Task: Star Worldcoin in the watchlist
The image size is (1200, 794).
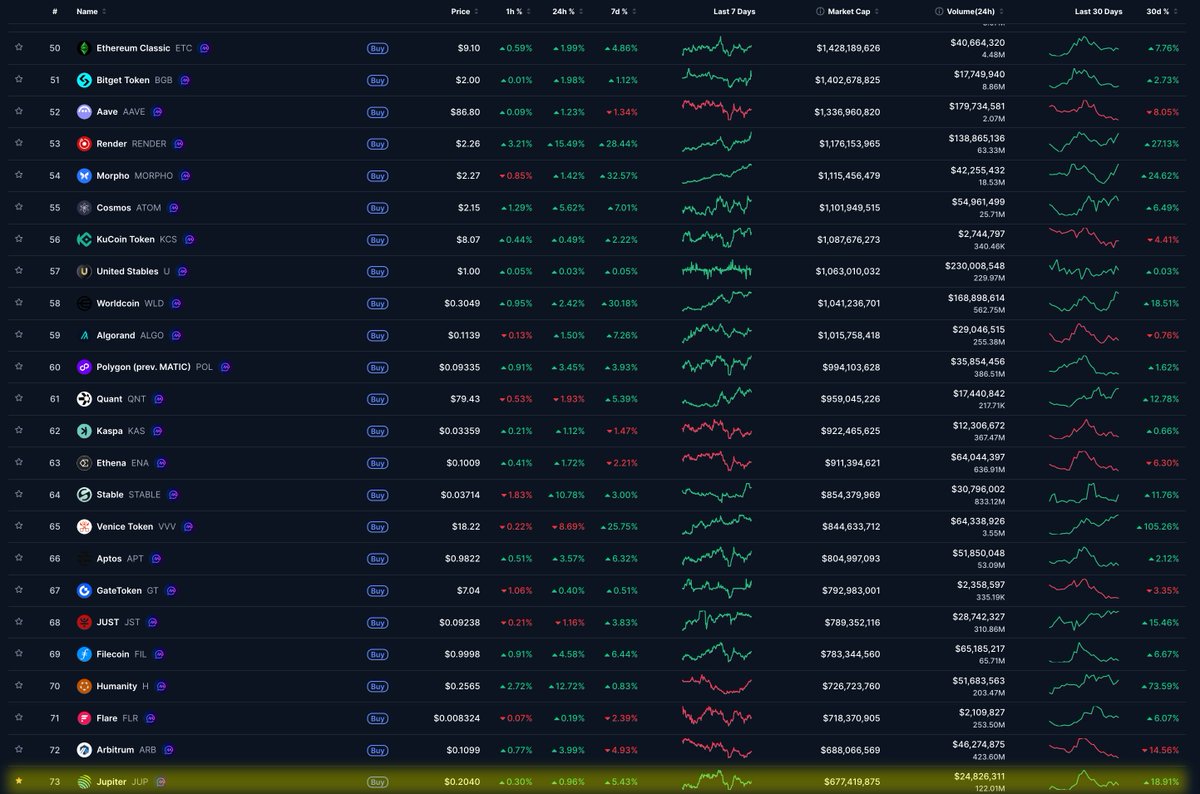Action: coord(18,303)
